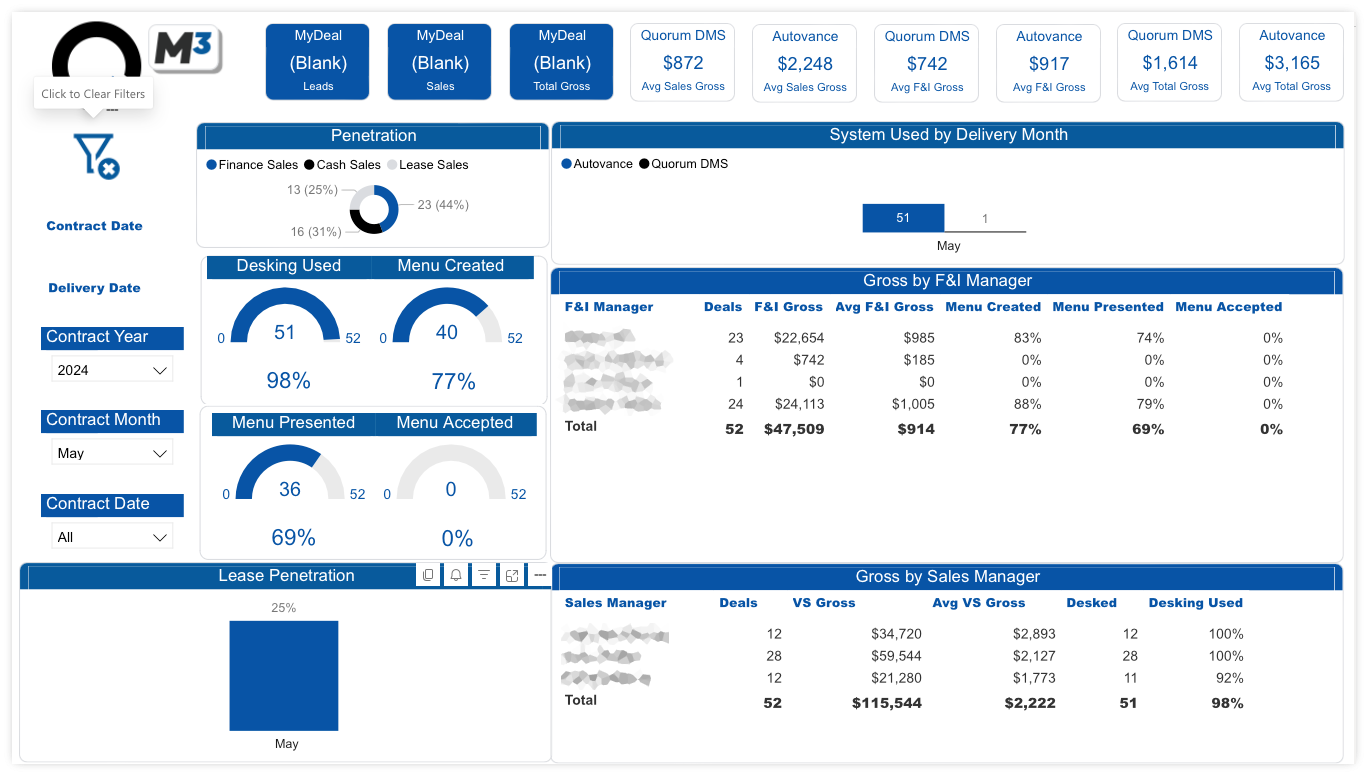Sort by VS Gross column header
Image resolution: width=1368 pixels, height=776 pixels.
(x=824, y=603)
